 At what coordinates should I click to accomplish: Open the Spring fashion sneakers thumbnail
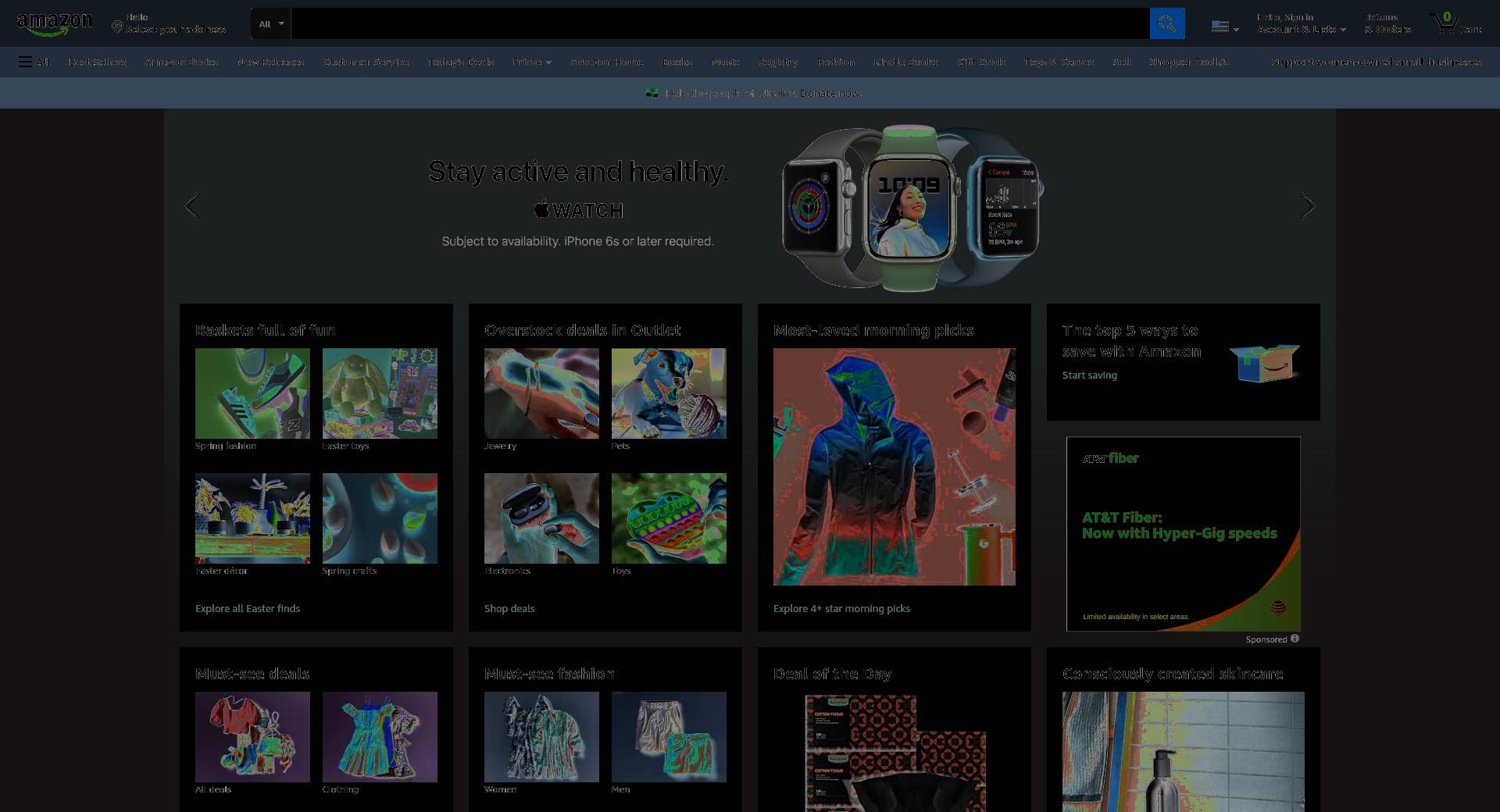(x=252, y=394)
